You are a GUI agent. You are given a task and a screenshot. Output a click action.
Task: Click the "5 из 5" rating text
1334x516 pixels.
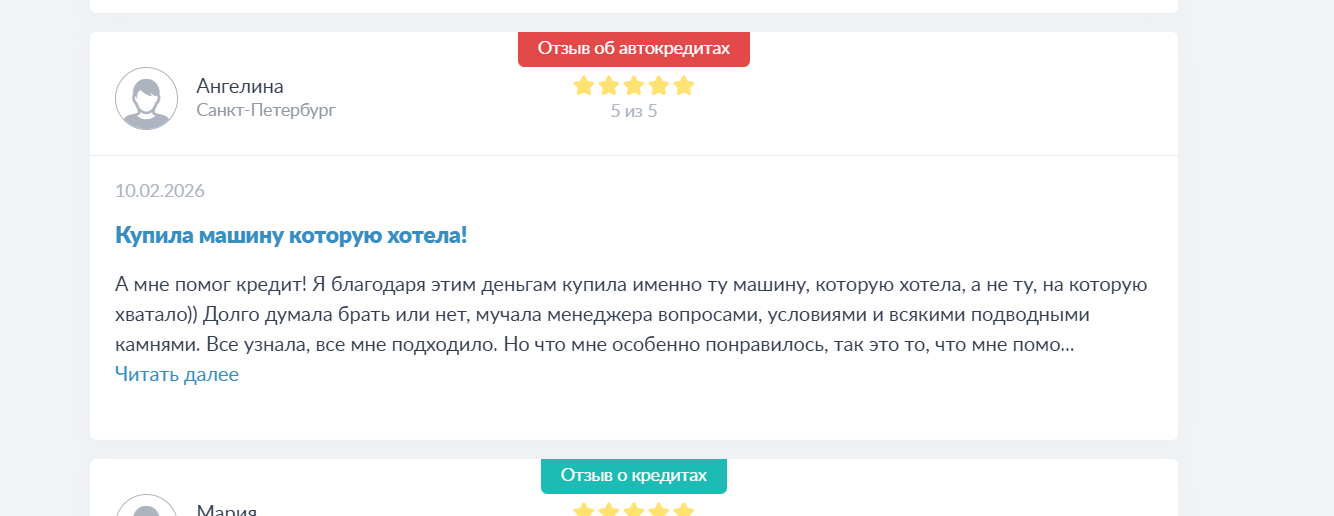coord(634,111)
